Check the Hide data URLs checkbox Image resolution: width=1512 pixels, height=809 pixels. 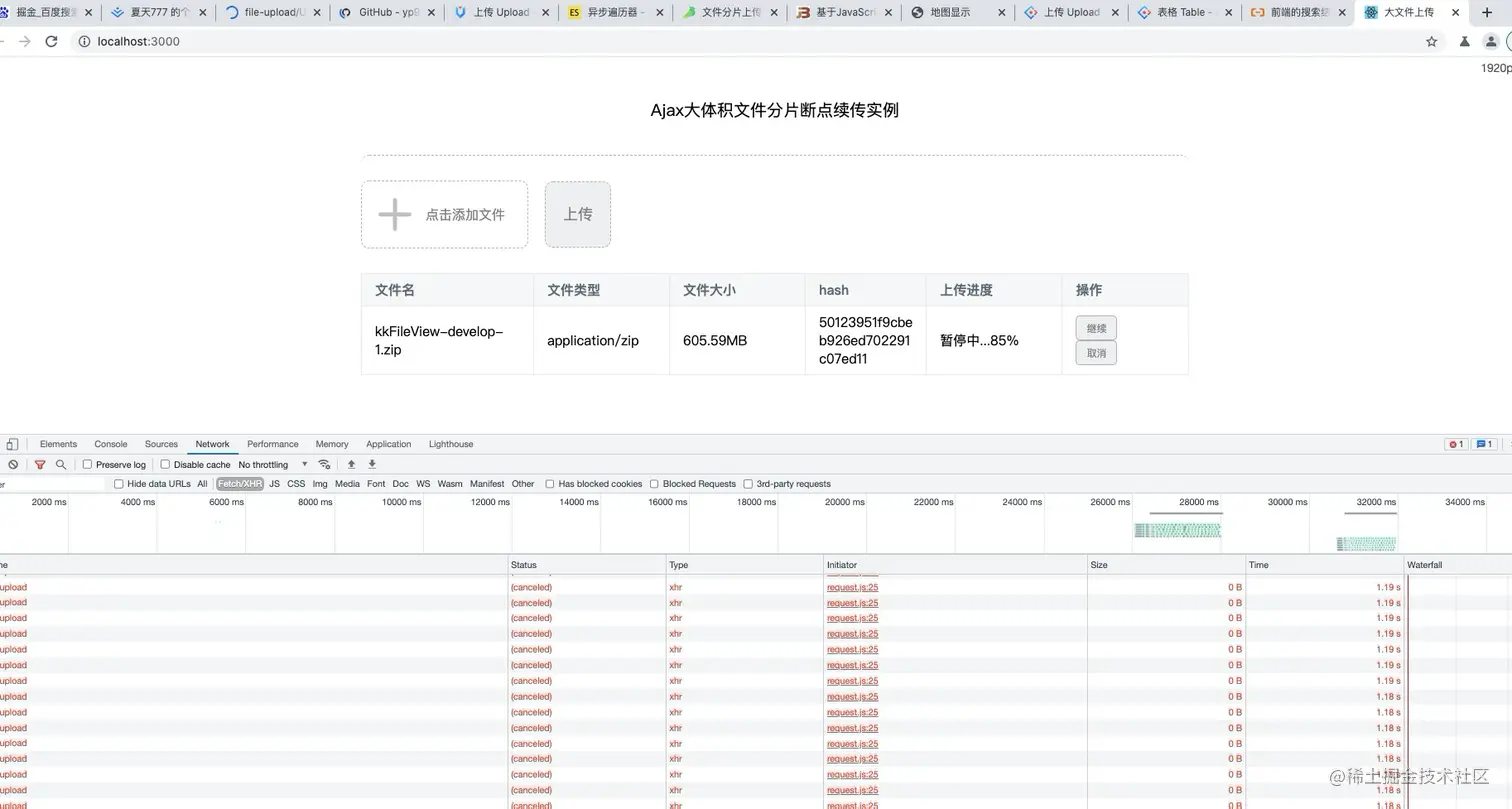coord(119,484)
